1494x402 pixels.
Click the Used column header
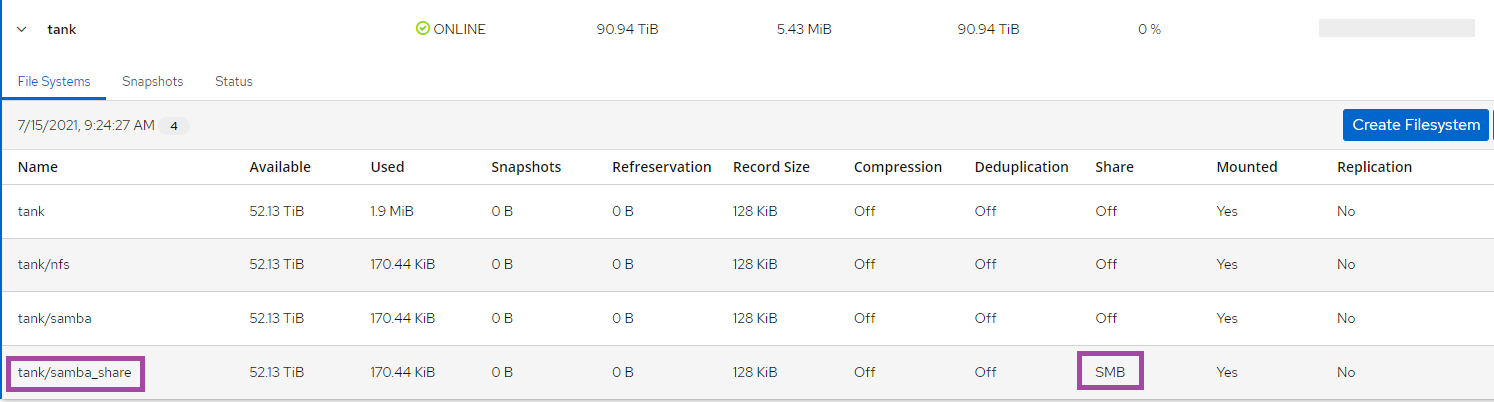tap(387, 167)
